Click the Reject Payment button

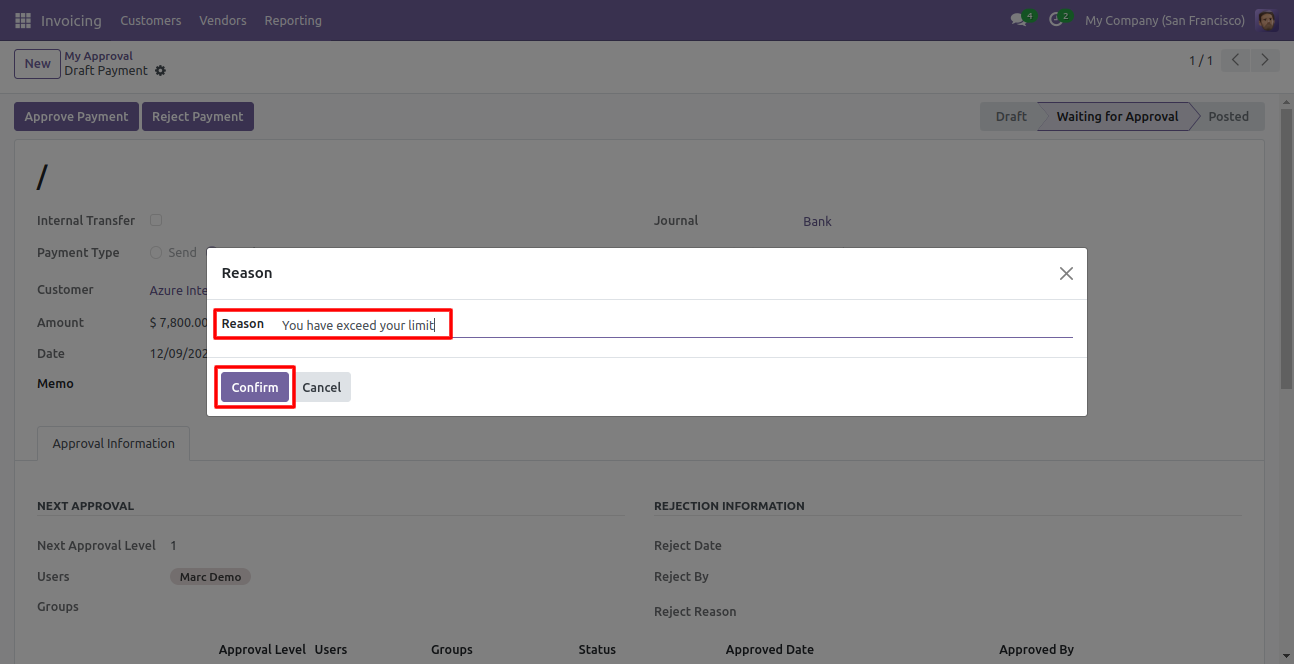(x=197, y=117)
